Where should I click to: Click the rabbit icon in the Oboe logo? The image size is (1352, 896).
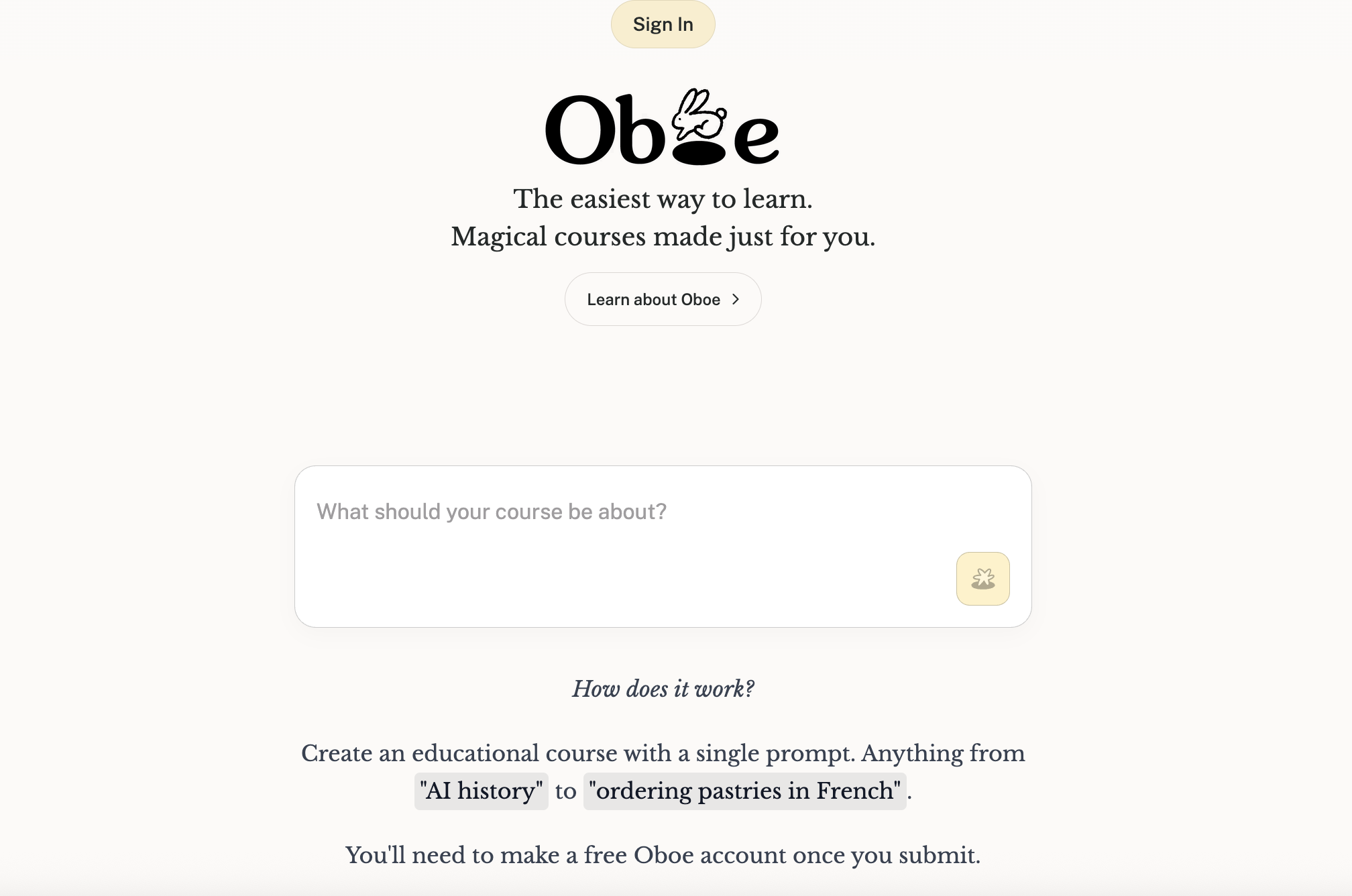(x=699, y=115)
